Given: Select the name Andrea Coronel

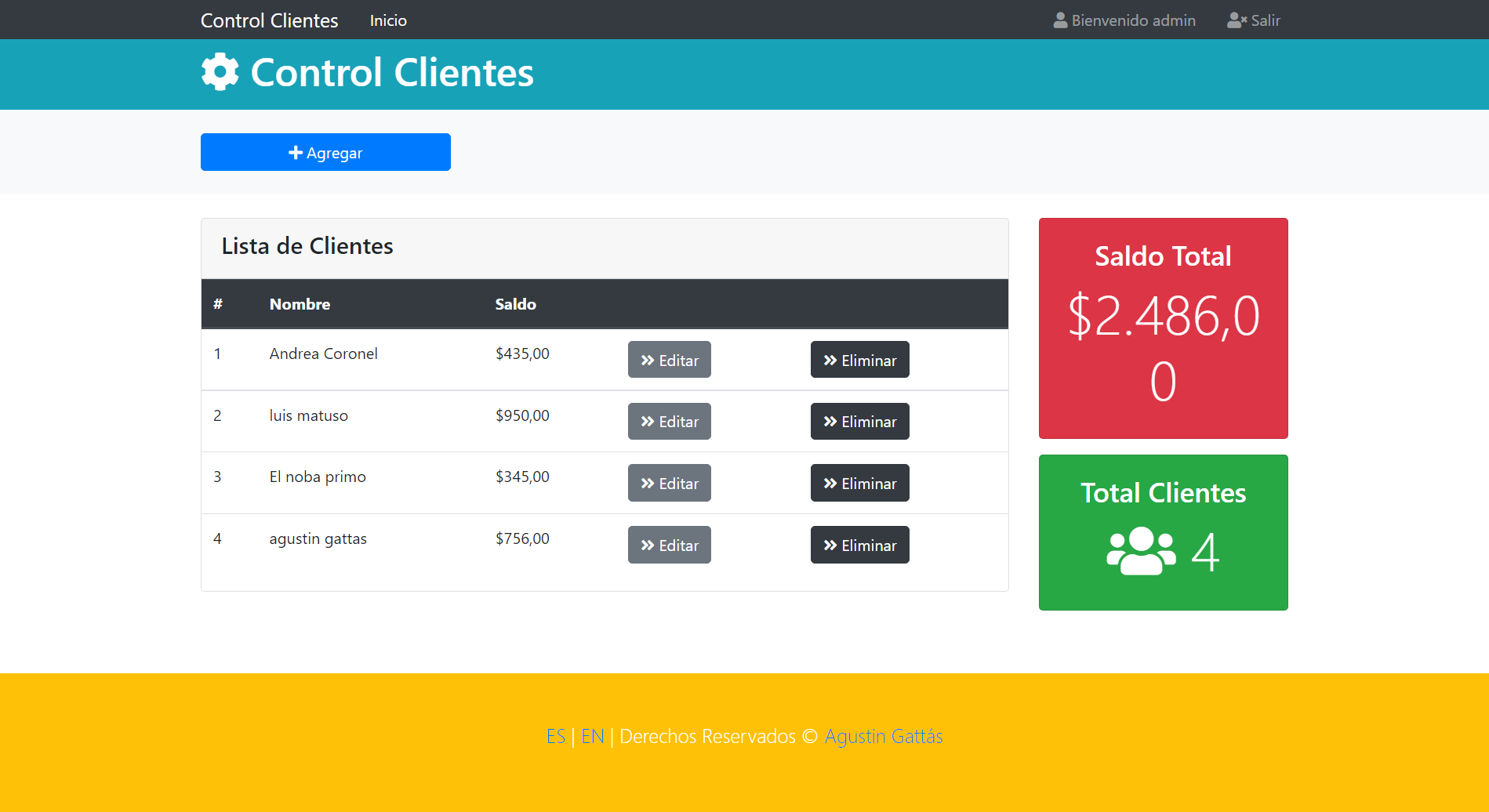Looking at the screenshot, I should tap(324, 353).
